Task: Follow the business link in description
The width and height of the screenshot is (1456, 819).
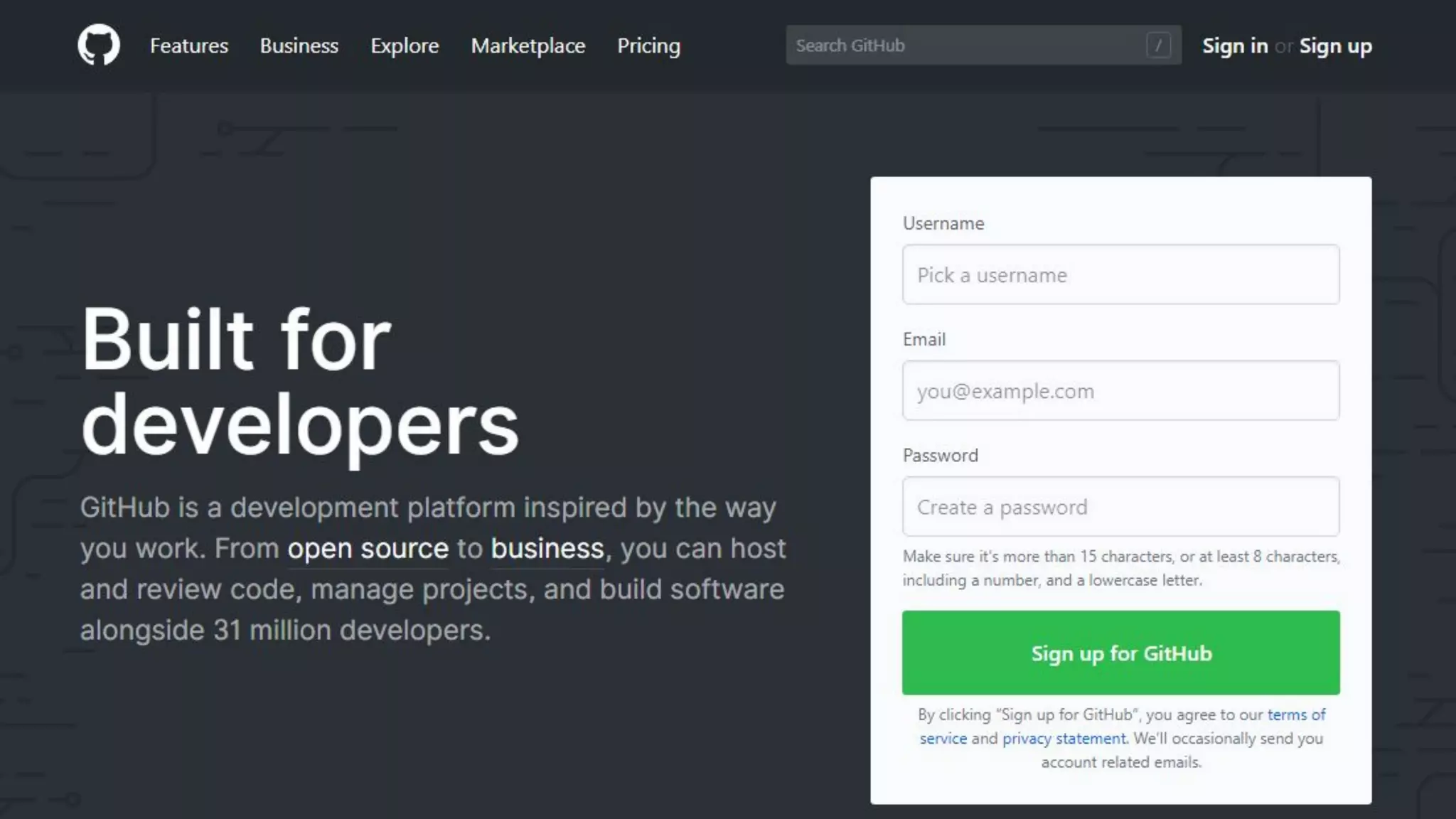Action: [x=547, y=549]
